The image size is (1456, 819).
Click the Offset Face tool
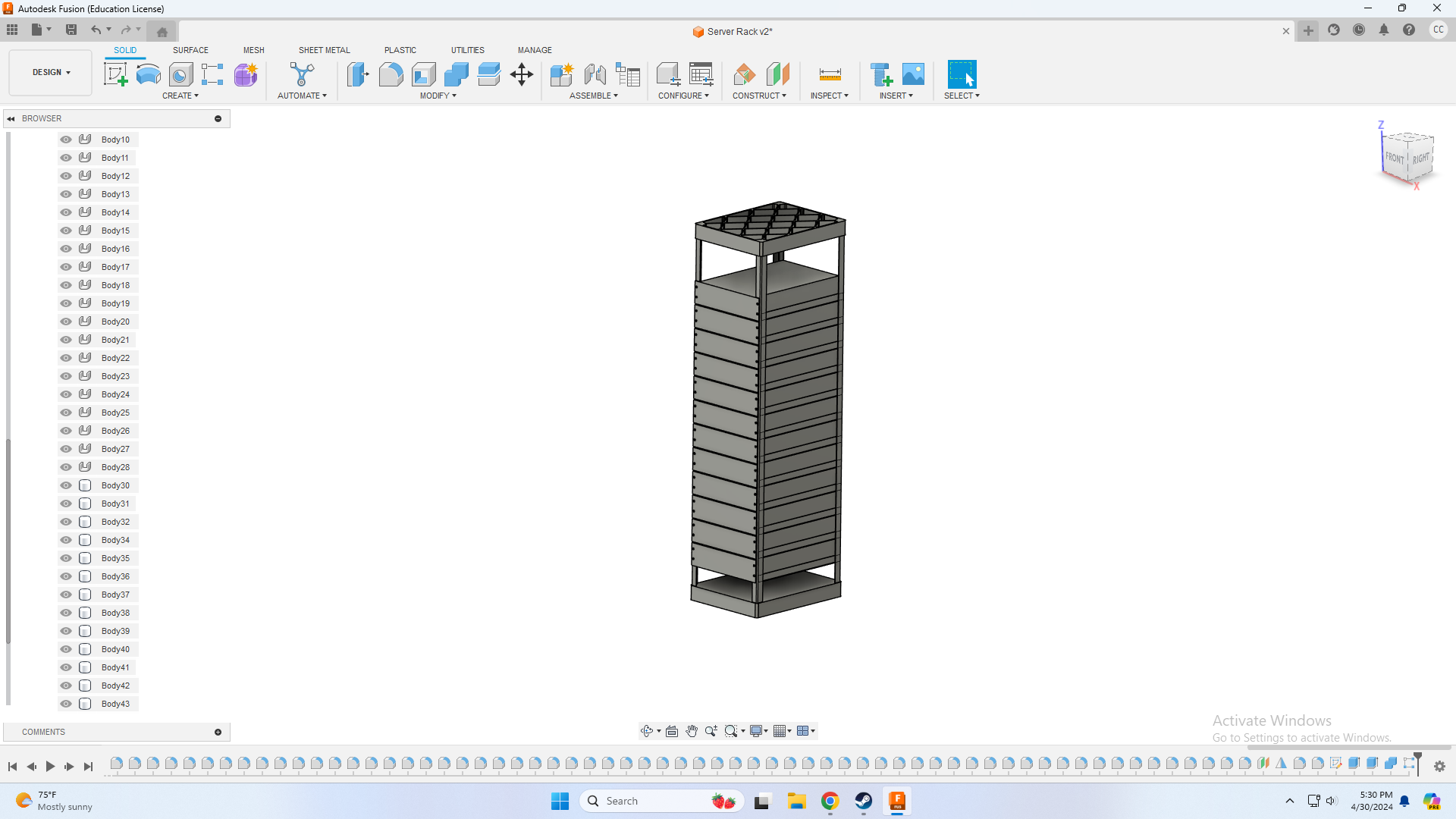489,74
